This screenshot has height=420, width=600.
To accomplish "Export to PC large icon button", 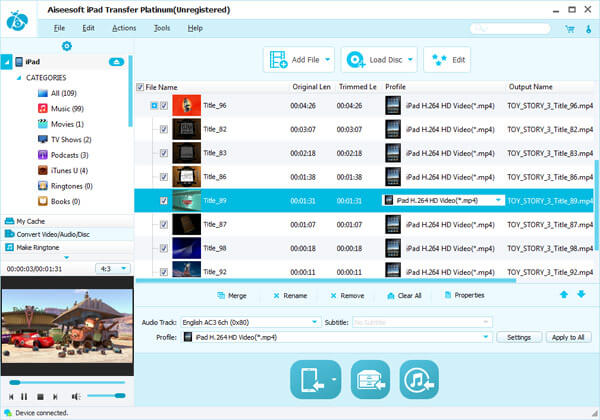I will (370, 379).
